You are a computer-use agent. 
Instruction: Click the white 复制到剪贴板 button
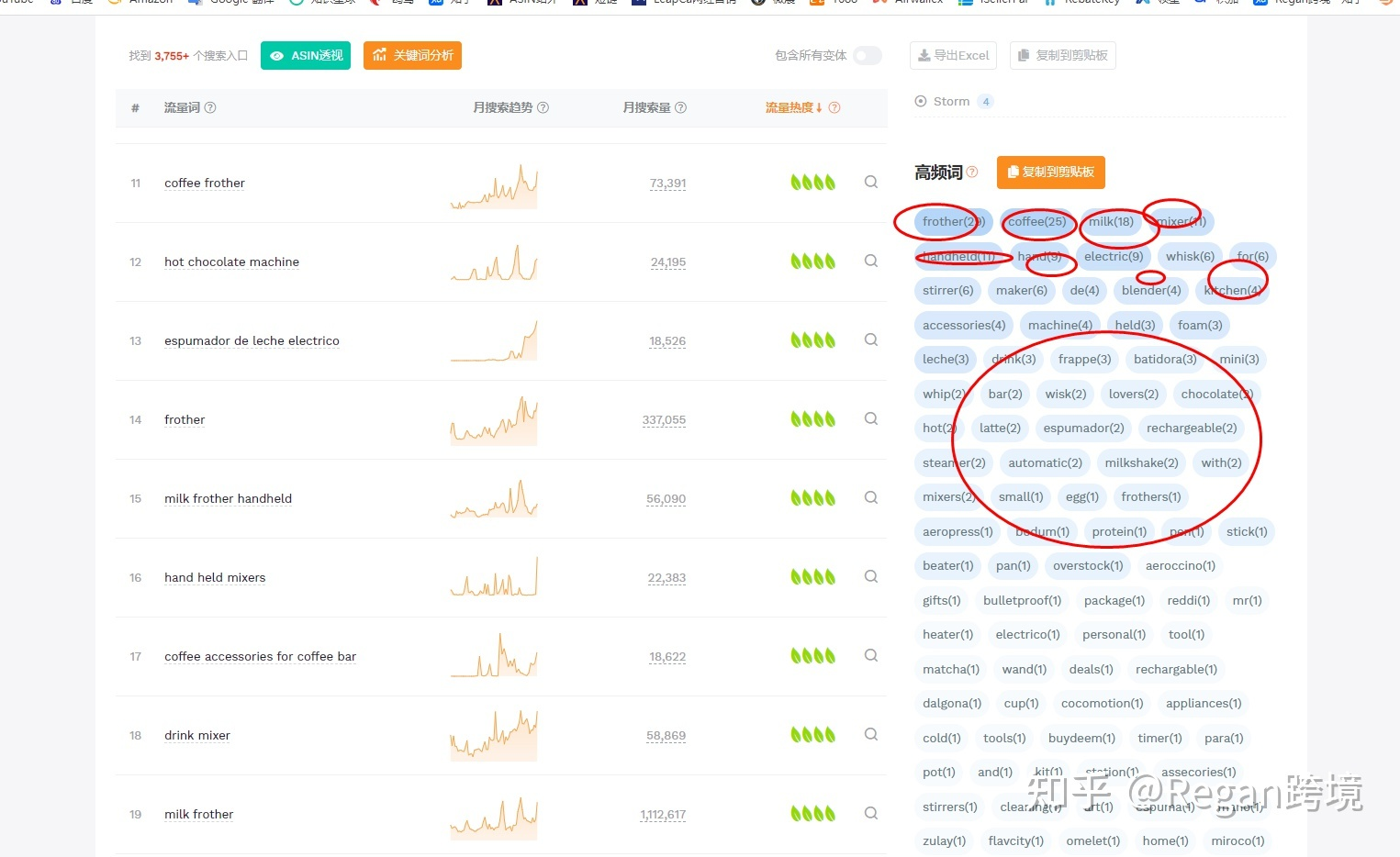(1062, 55)
